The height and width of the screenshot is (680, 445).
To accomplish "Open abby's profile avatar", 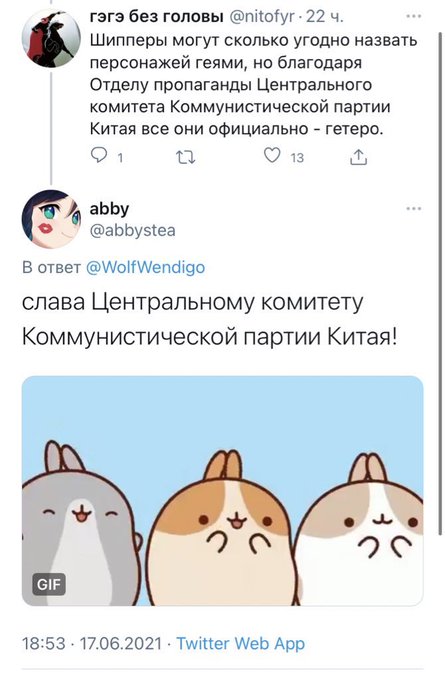I will tap(51, 219).
